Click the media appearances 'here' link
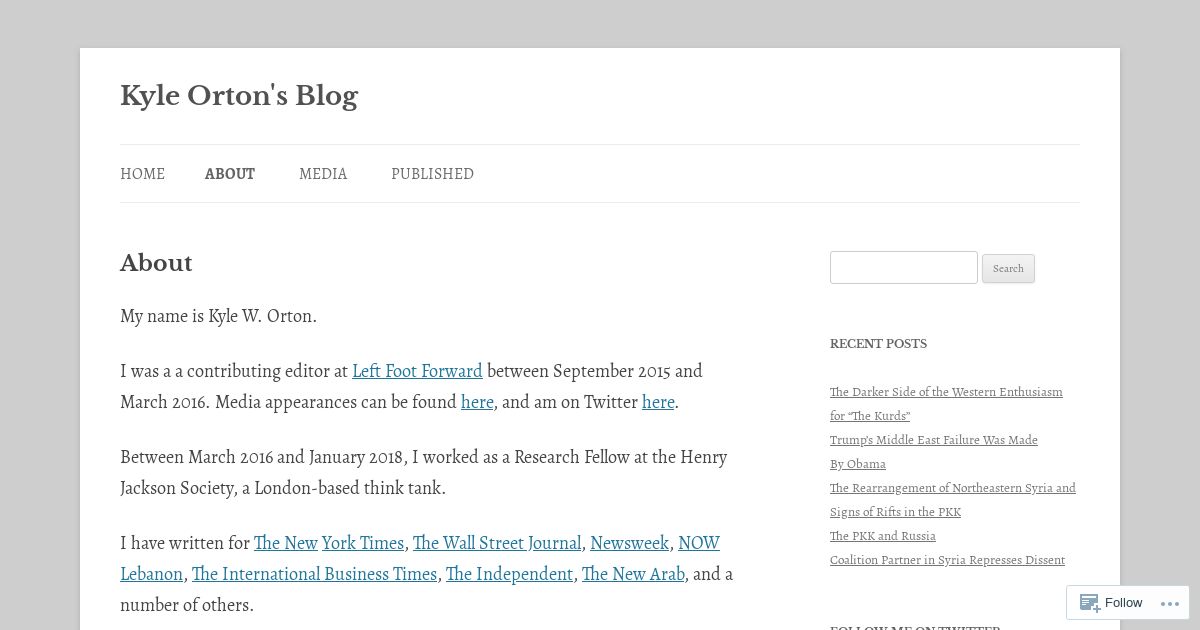This screenshot has width=1200, height=630. tap(477, 402)
